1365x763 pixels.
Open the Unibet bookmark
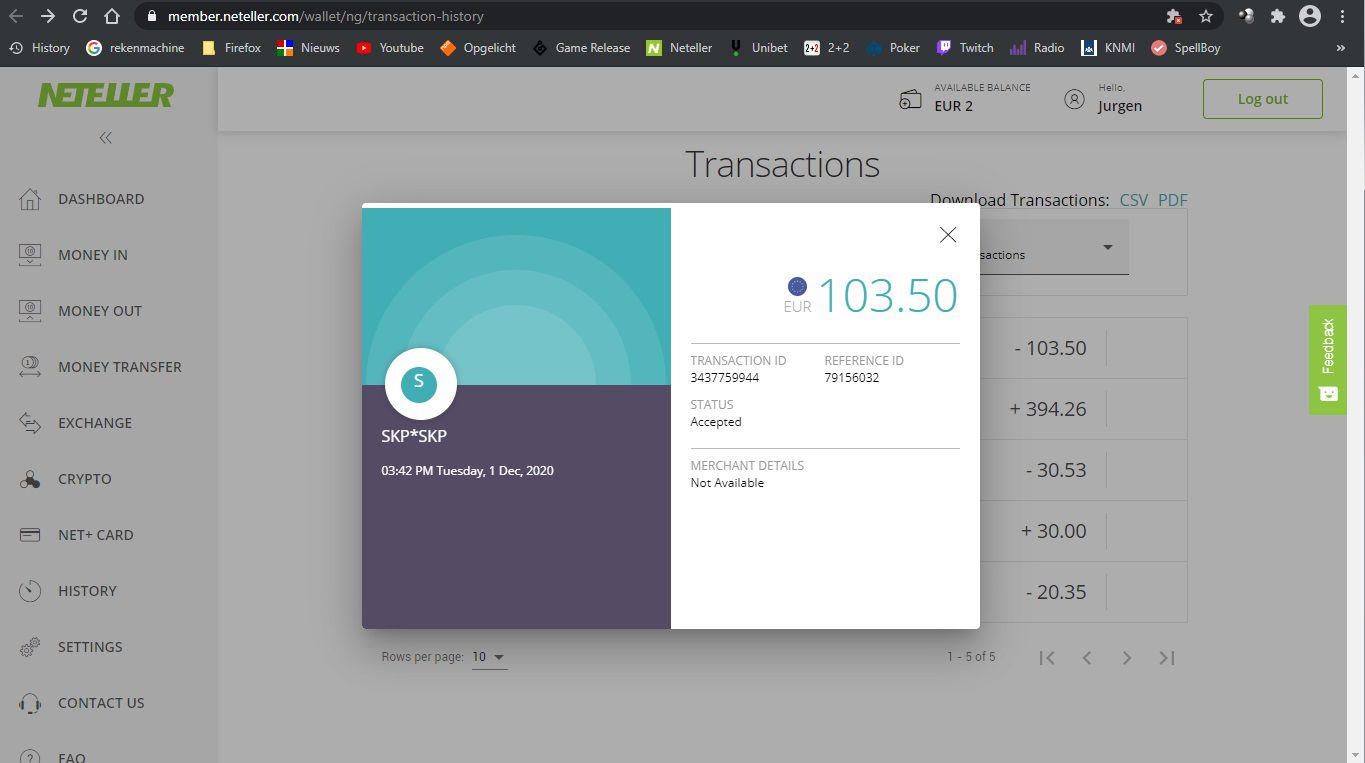pyautogui.click(x=758, y=48)
